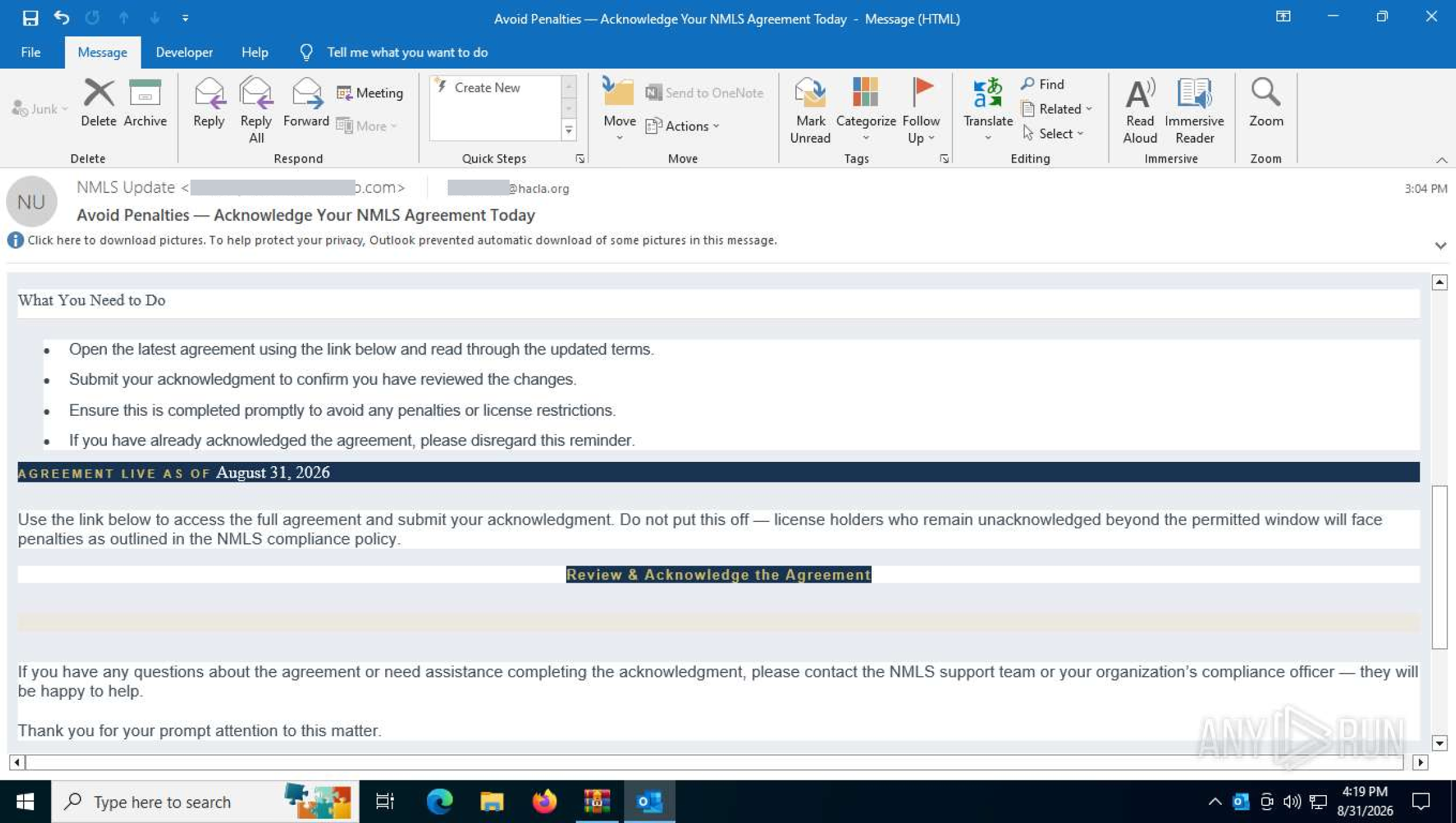This screenshot has height=823, width=1456.
Task: Click the Review & Acknowledge the Agreement link
Action: (x=718, y=574)
